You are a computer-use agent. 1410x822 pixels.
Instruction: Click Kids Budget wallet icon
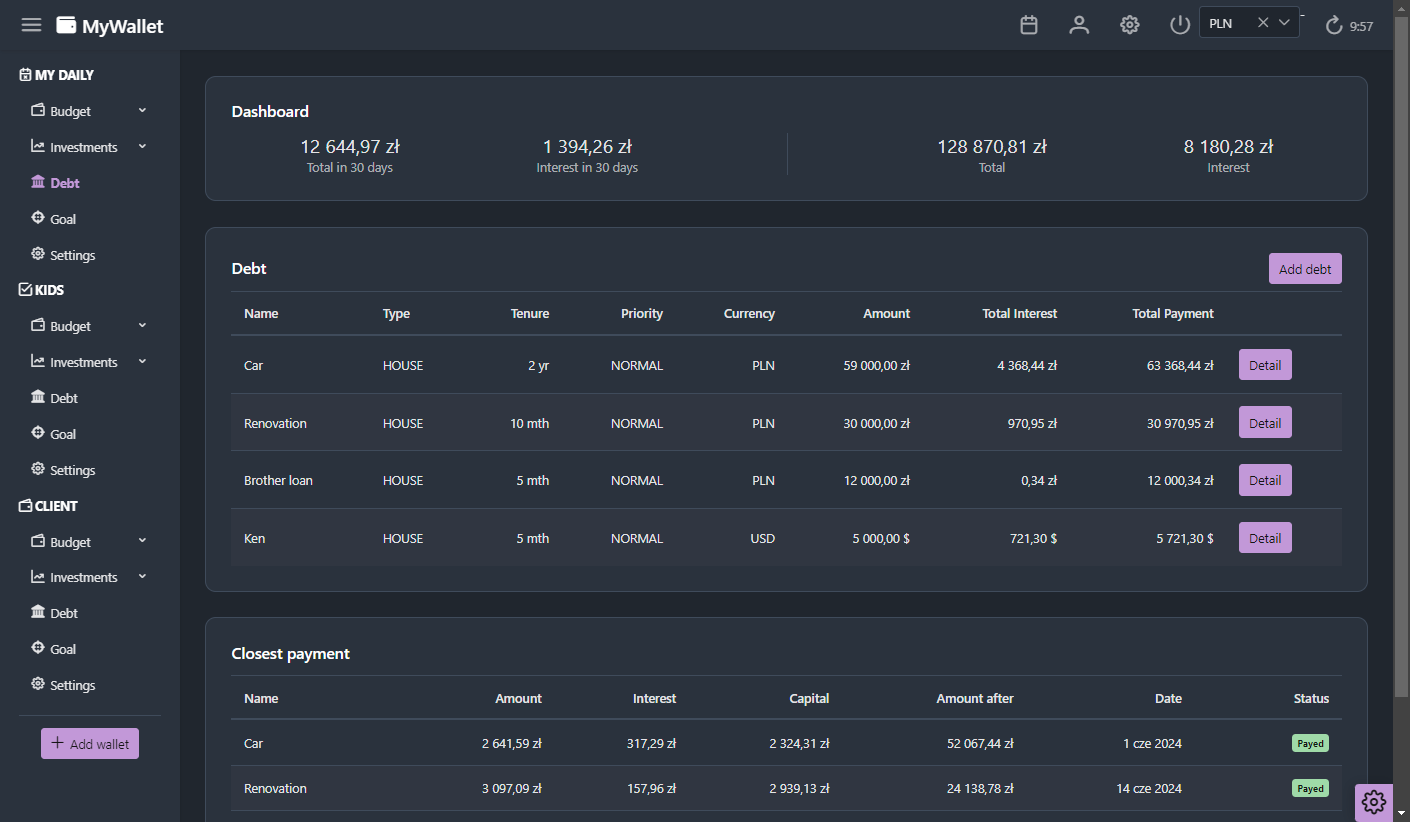(38, 326)
